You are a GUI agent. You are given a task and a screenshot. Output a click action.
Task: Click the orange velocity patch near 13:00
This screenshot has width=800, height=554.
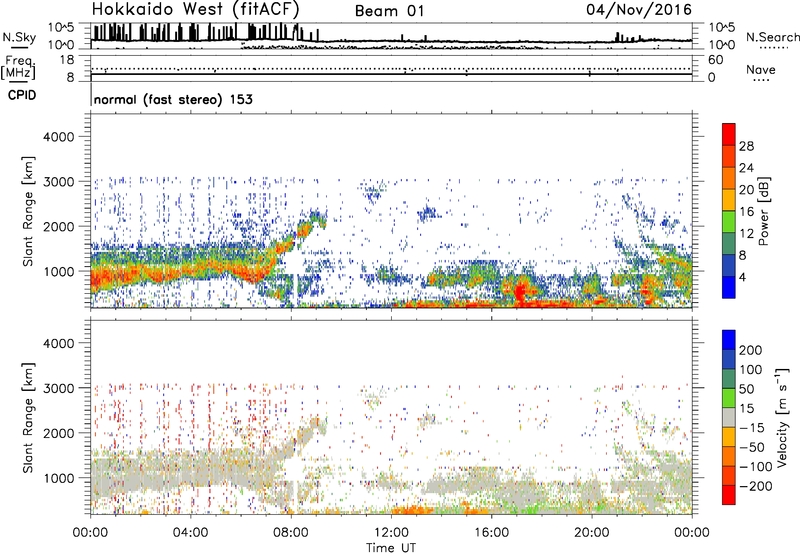pyautogui.click(x=411, y=510)
